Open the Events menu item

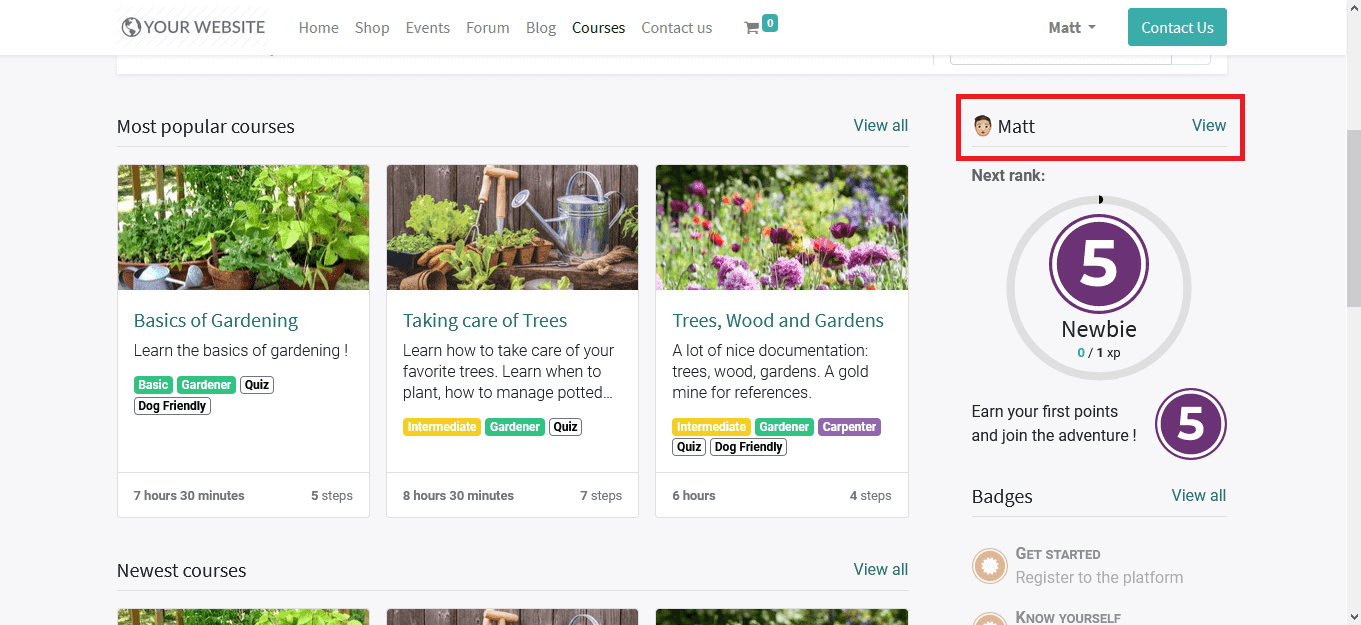pos(427,28)
